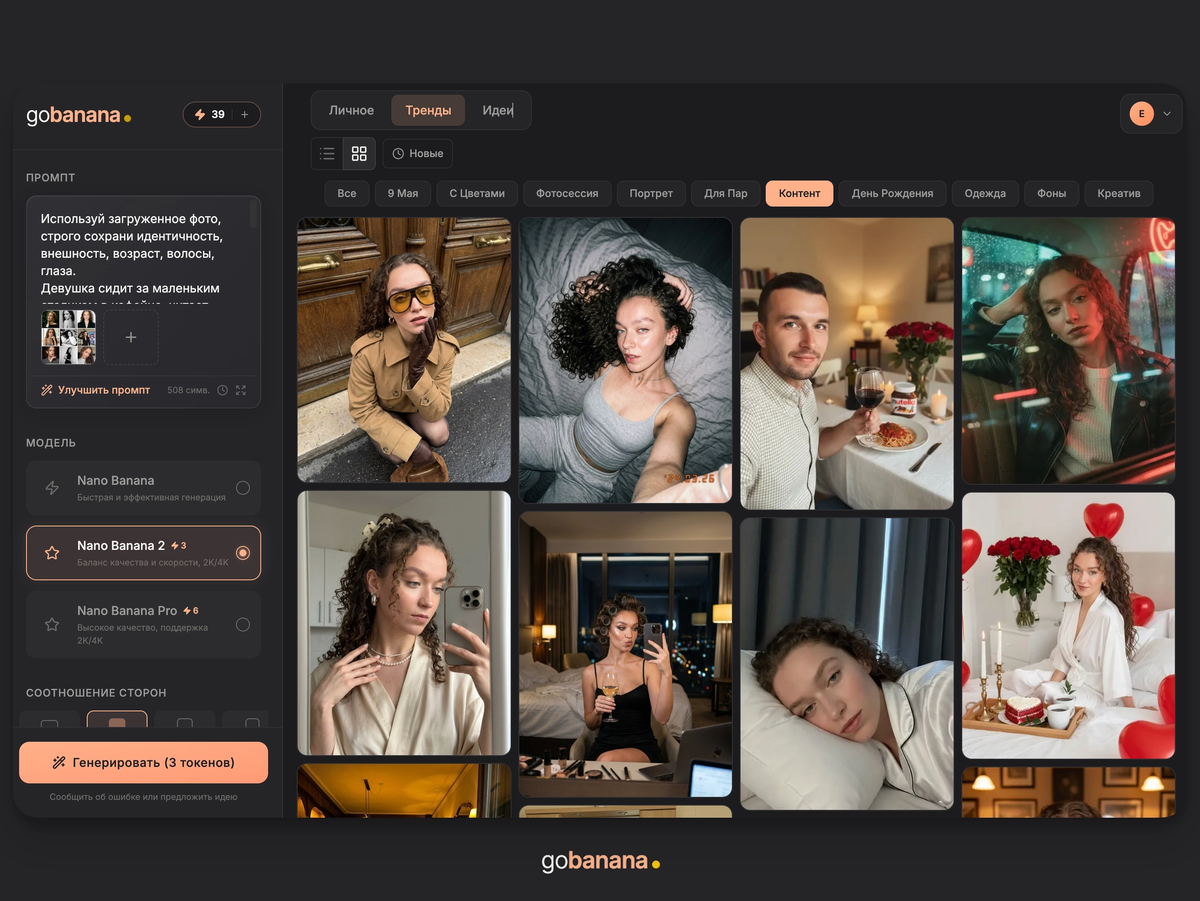
Task: Select the Nano Banana 2 radio button
Action: 243,553
